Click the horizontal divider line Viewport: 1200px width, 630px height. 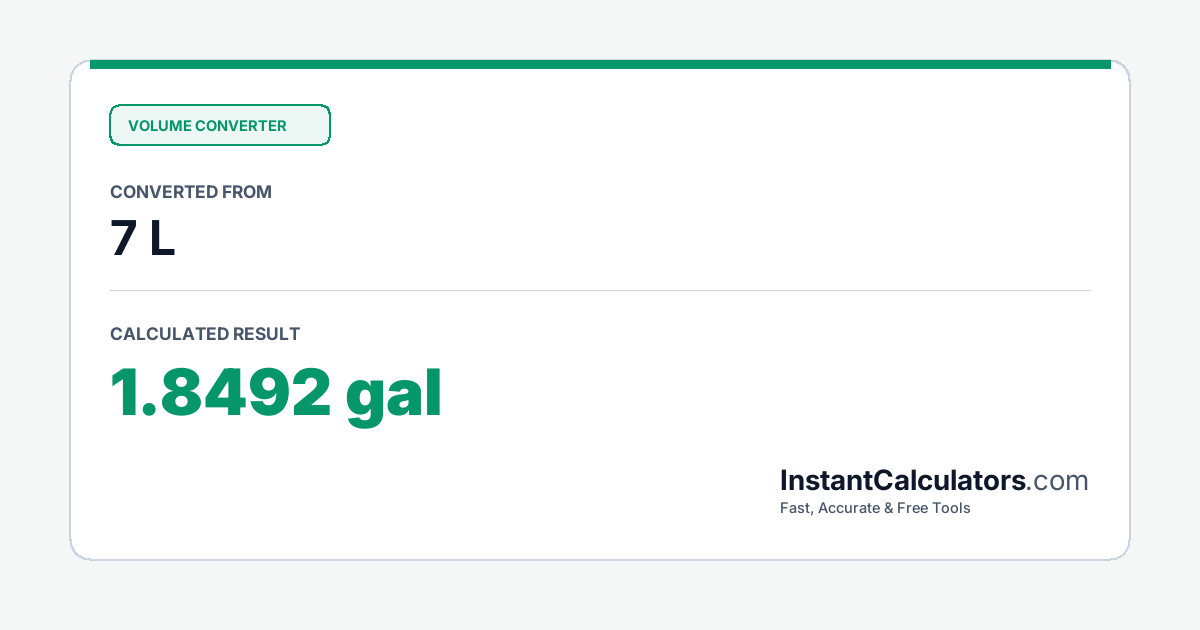[x=600, y=290]
